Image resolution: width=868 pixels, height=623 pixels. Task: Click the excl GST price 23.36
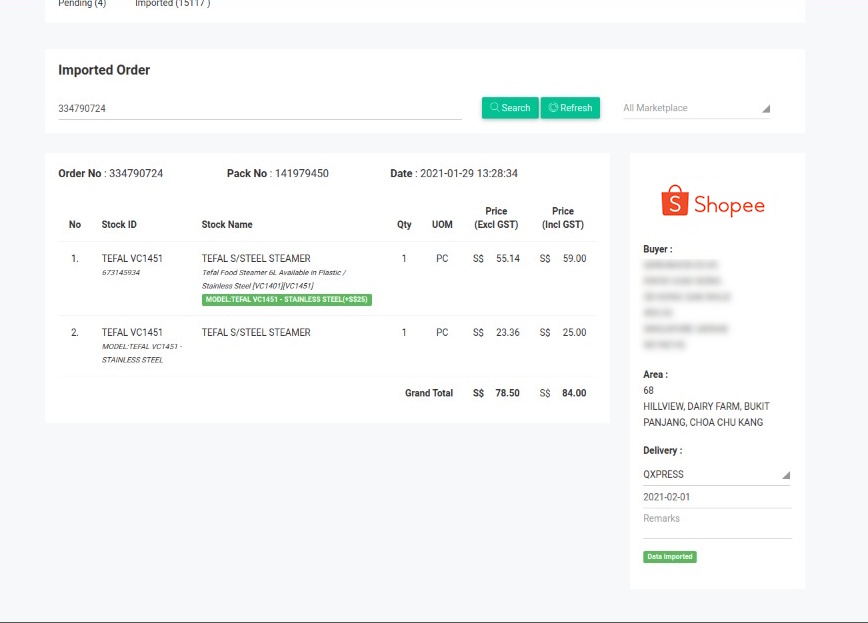pyautogui.click(x=508, y=332)
